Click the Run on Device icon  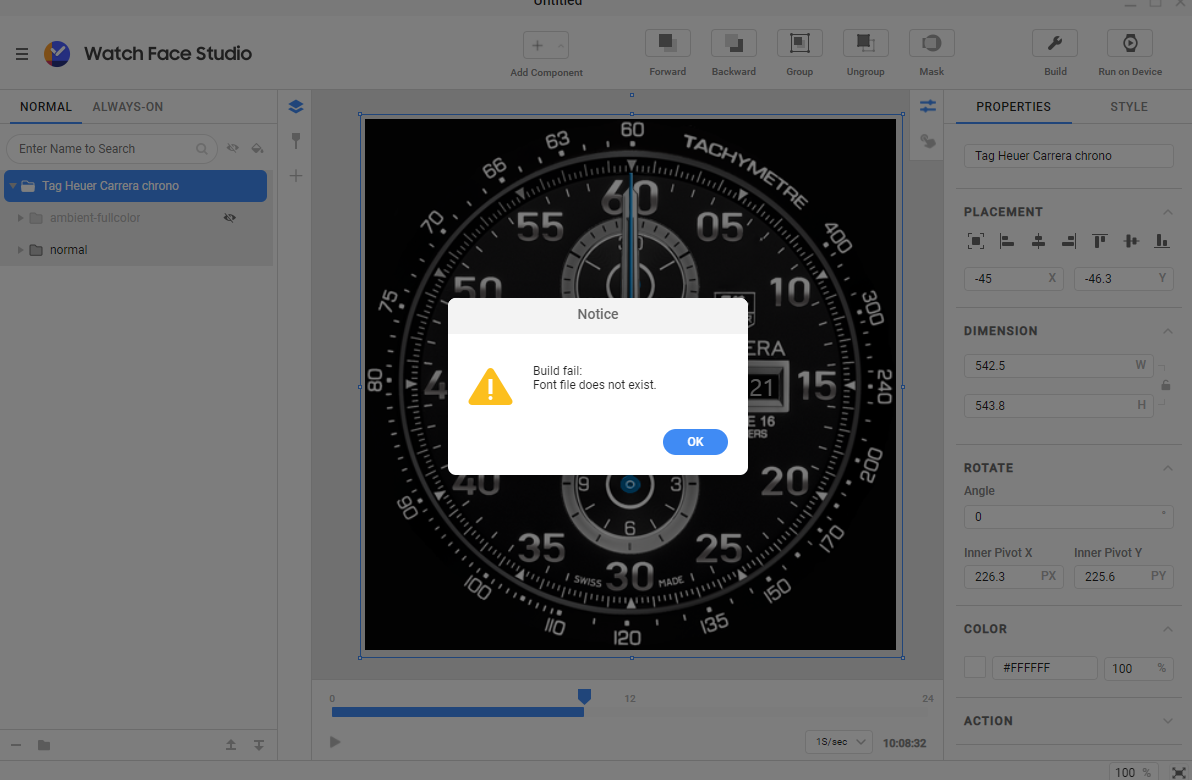[1130, 43]
